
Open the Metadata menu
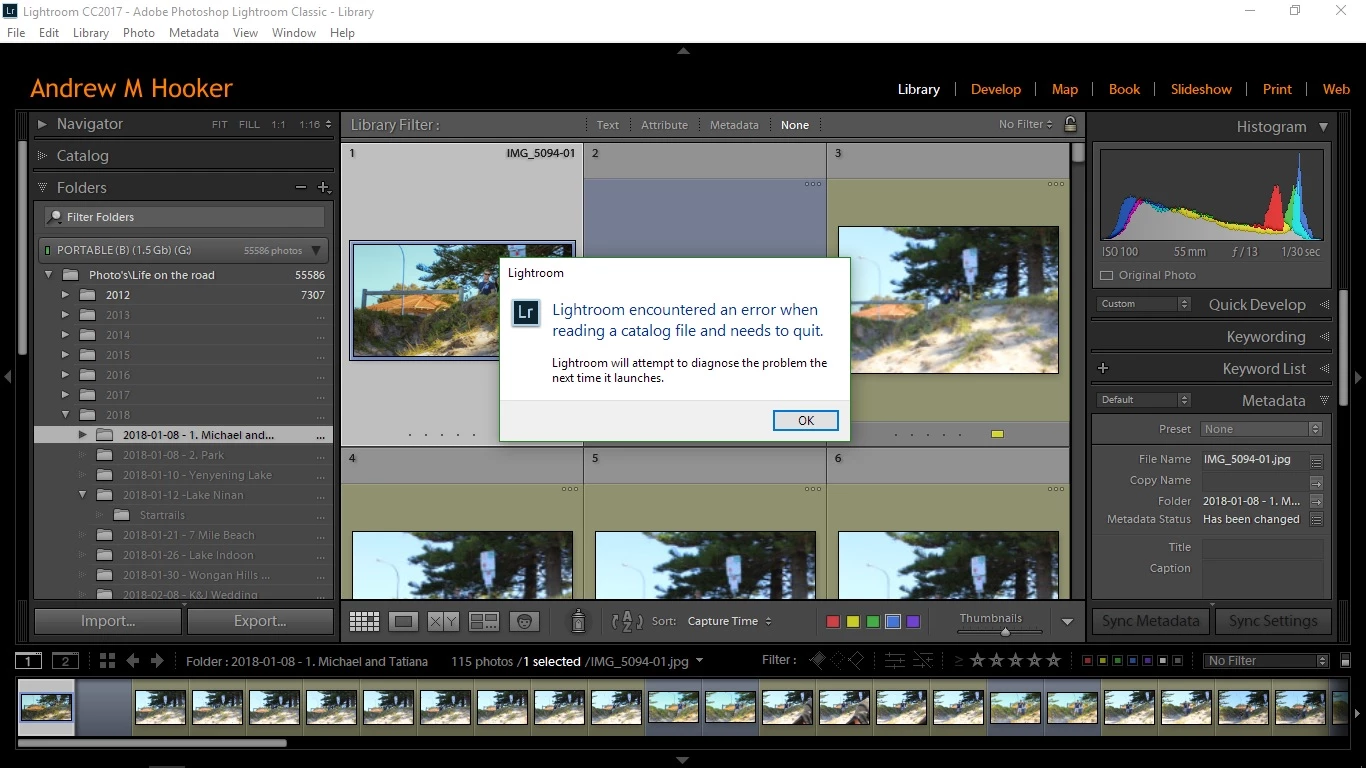[194, 33]
